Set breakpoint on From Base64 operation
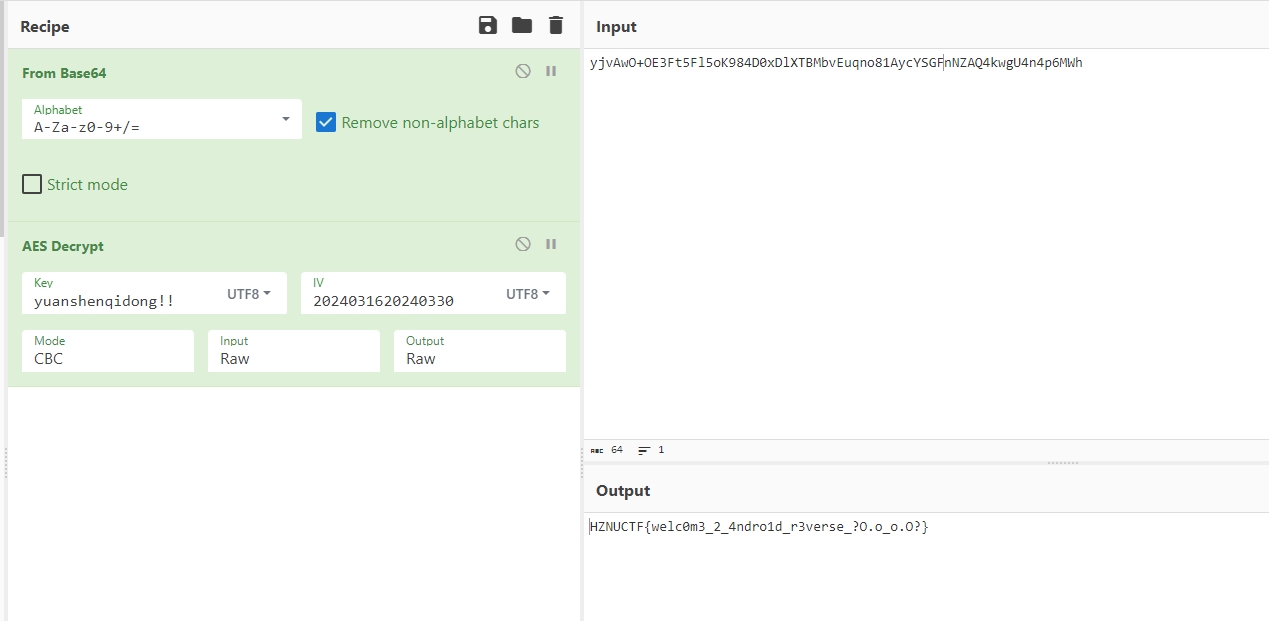The height and width of the screenshot is (621, 1269). [551, 72]
